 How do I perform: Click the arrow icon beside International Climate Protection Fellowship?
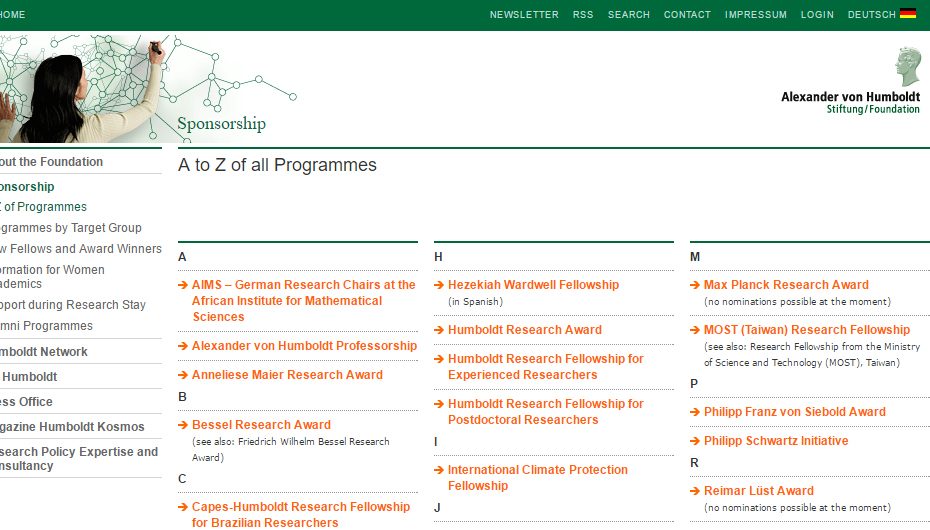click(x=439, y=470)
